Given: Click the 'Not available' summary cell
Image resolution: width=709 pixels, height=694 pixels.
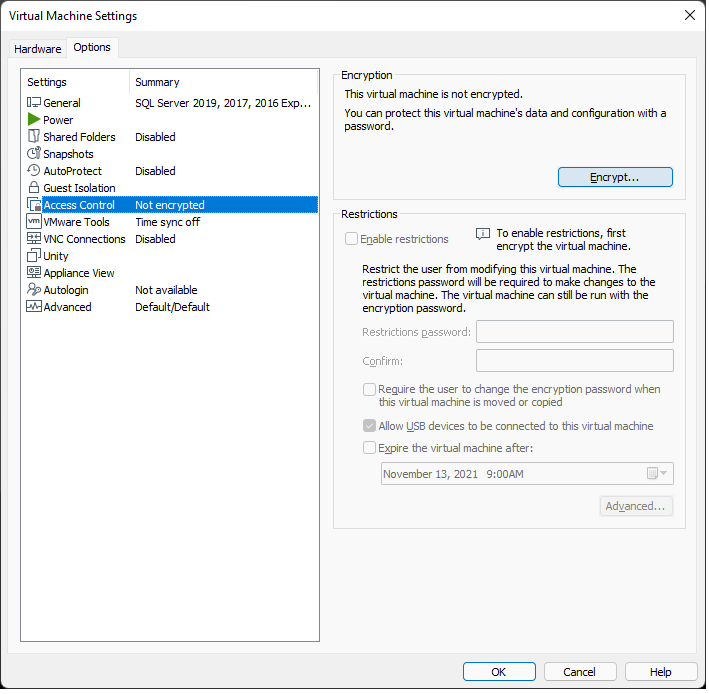Looking at the screenshot, I should 167,291.
